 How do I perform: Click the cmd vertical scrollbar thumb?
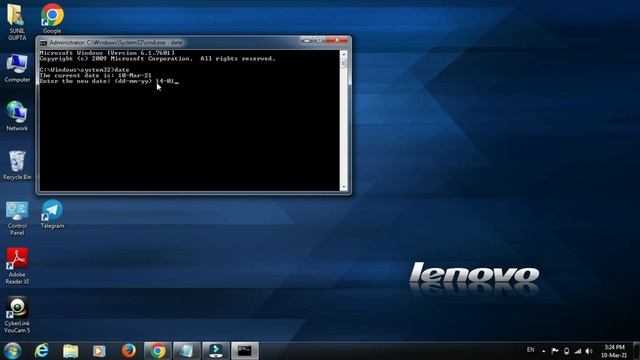344,63
